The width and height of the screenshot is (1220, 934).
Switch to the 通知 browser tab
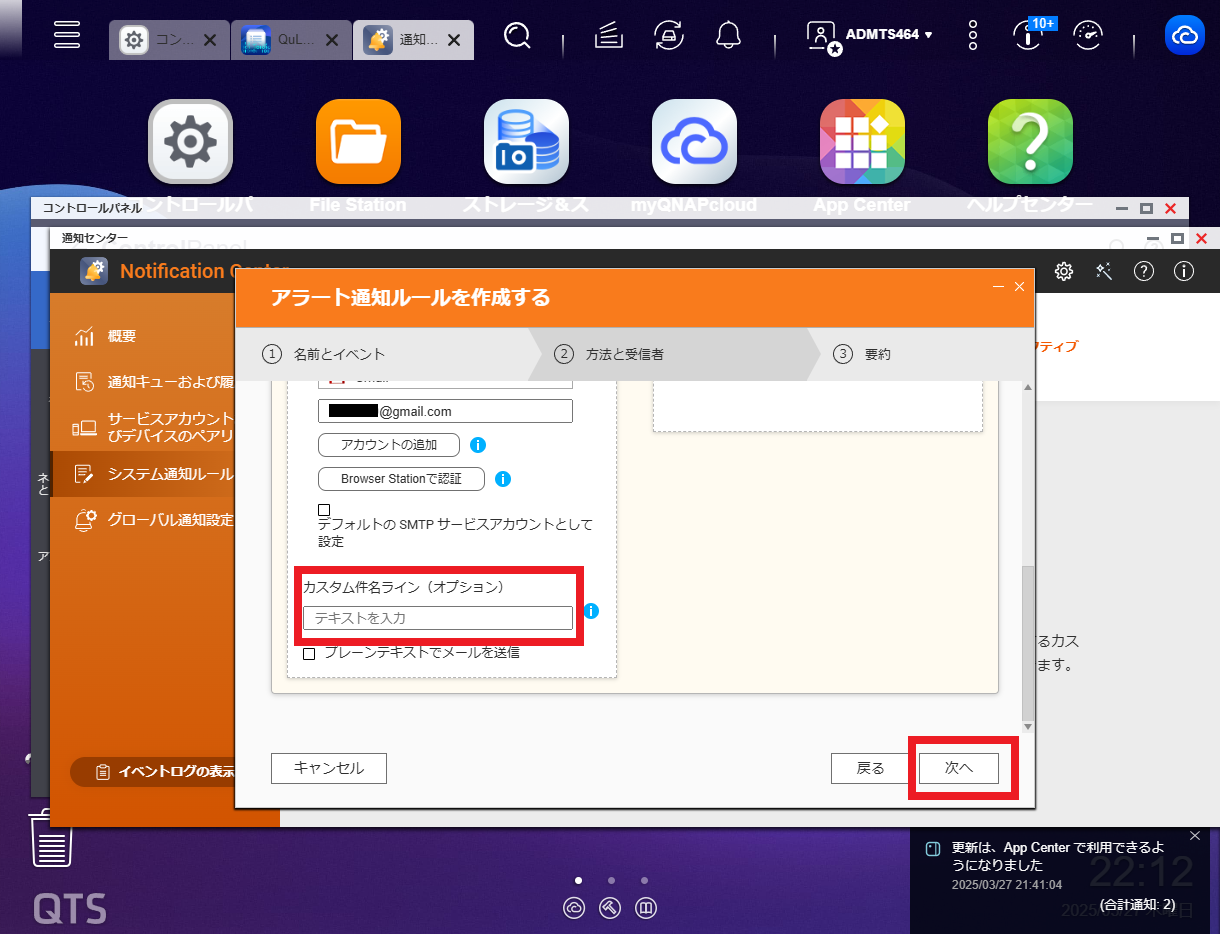[414, 40]
